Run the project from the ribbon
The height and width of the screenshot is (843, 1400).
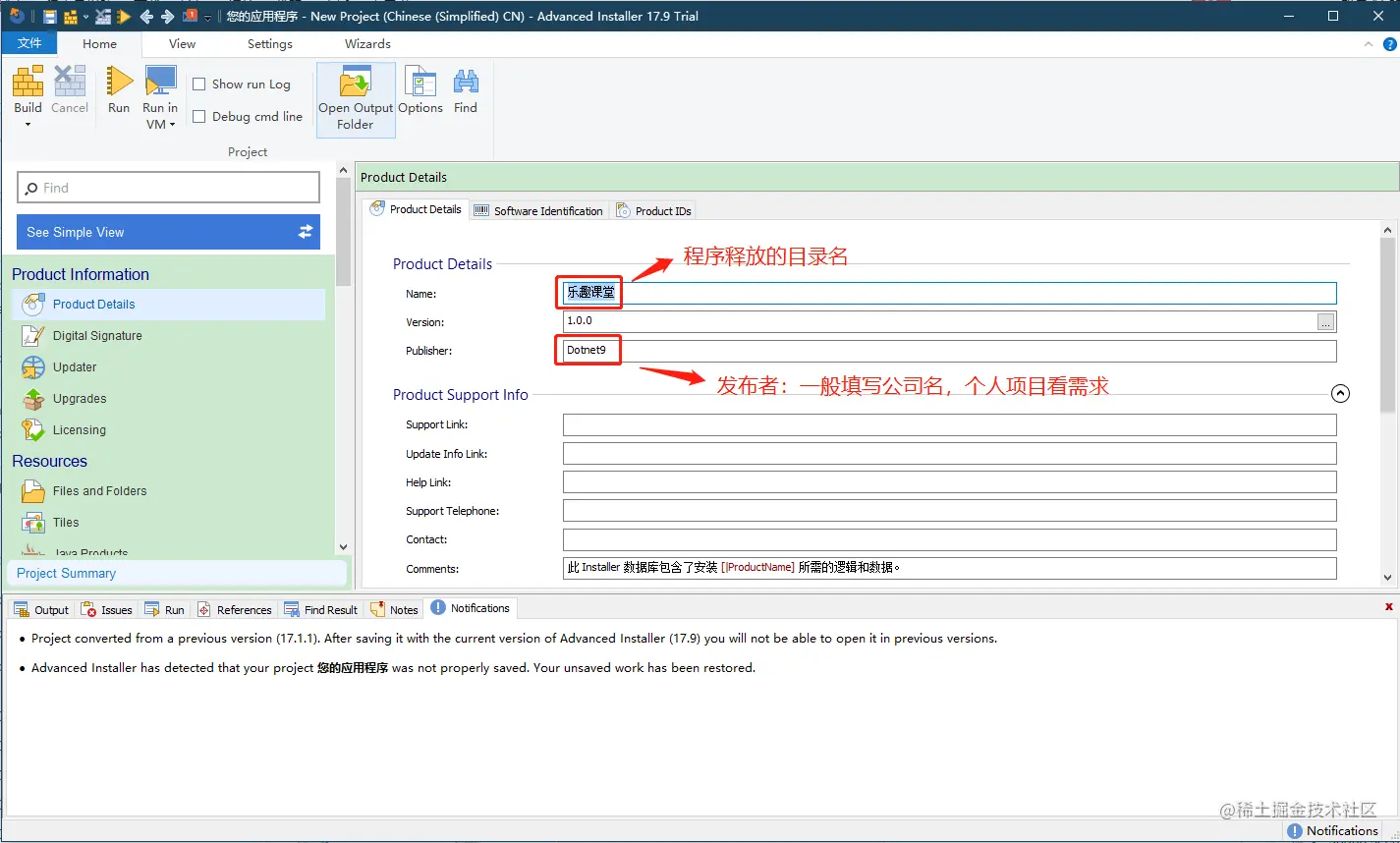point(119,90)
